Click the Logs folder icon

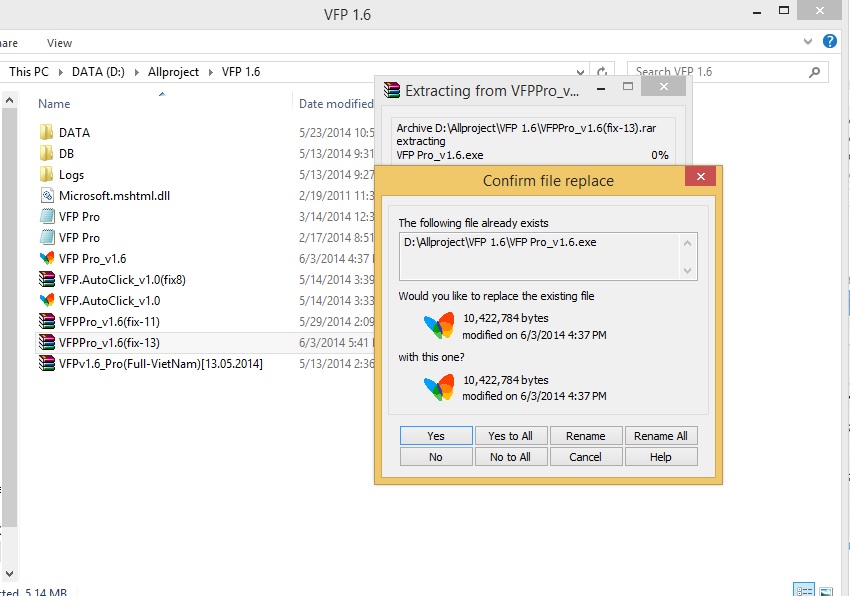(x=47, y=175)
